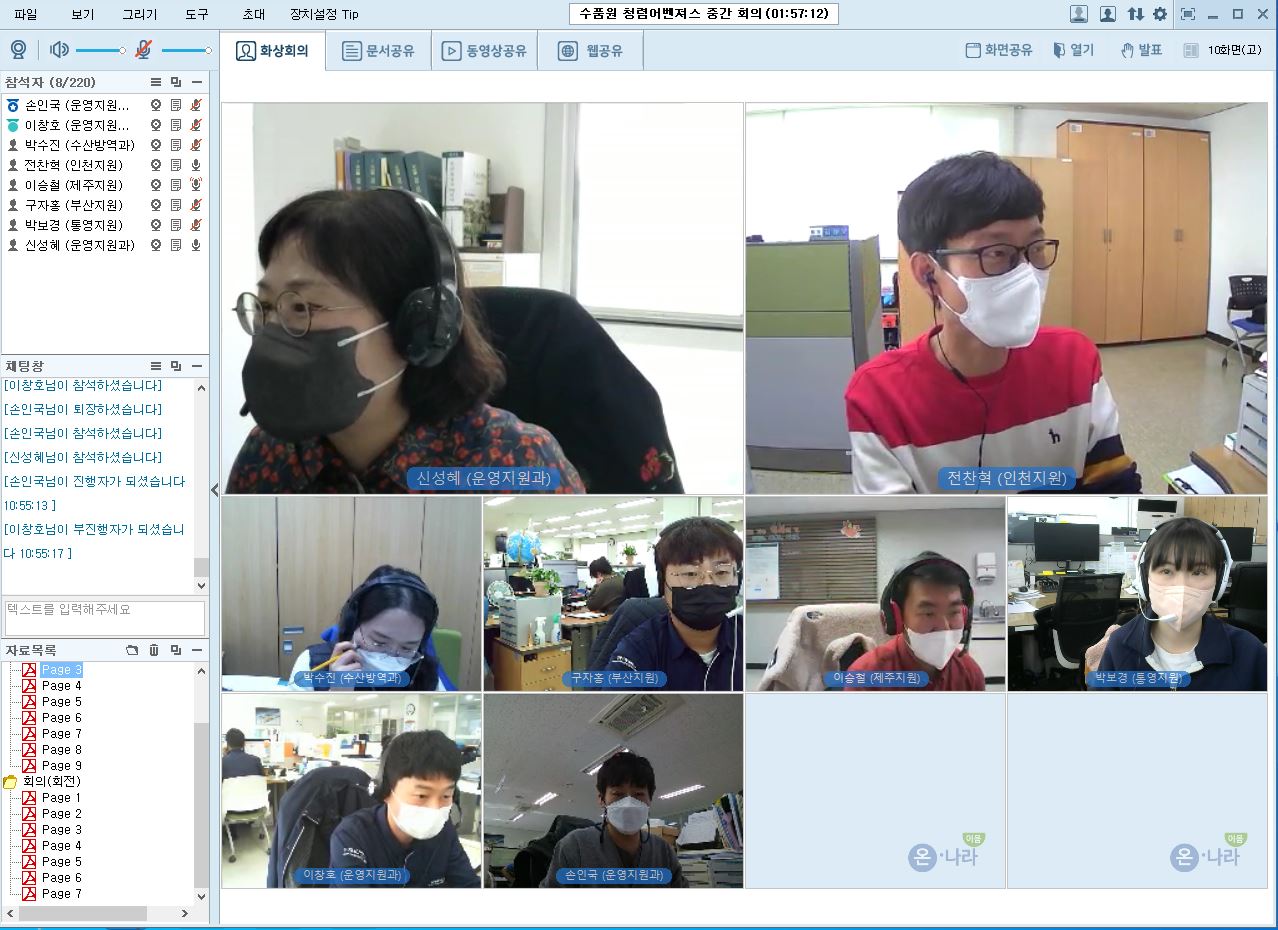1278x930 pixels.
Task: Unmute the main microphone in toolbar
Action: click(144, 50)
